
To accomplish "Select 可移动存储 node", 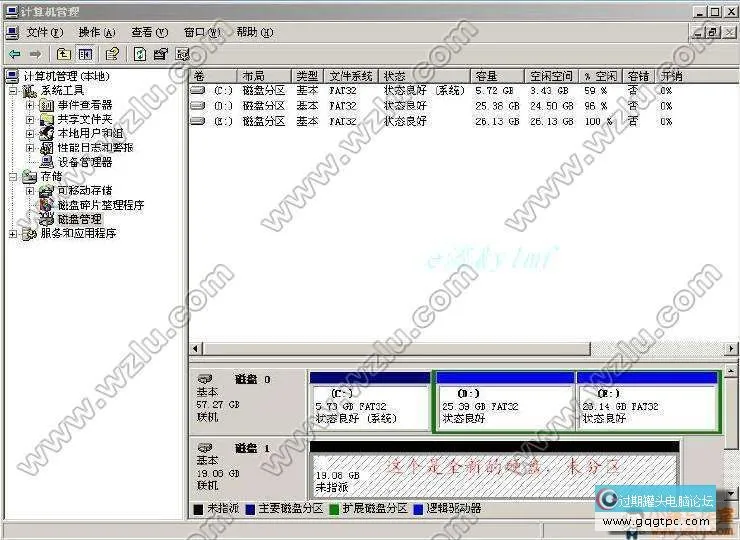I will tap(85, 191).
